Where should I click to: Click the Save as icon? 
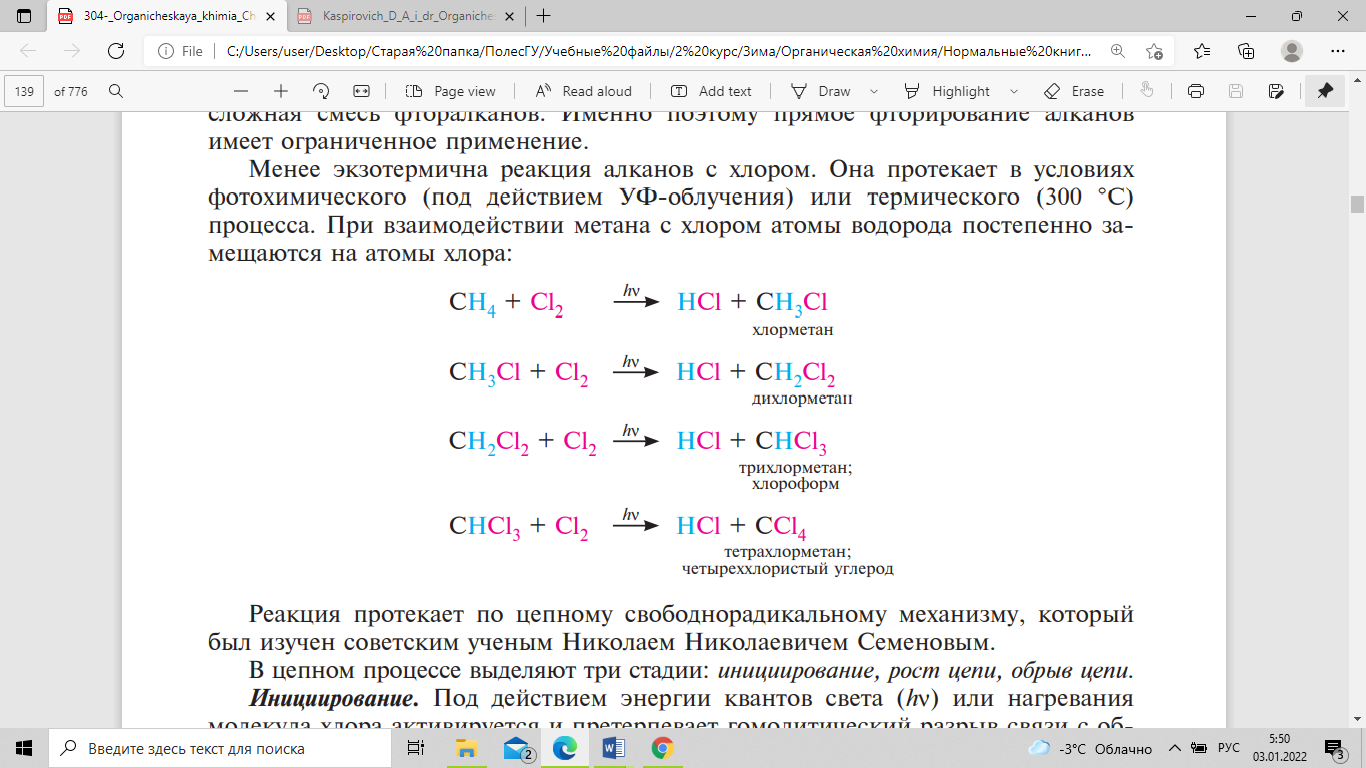coord(1276,91)
